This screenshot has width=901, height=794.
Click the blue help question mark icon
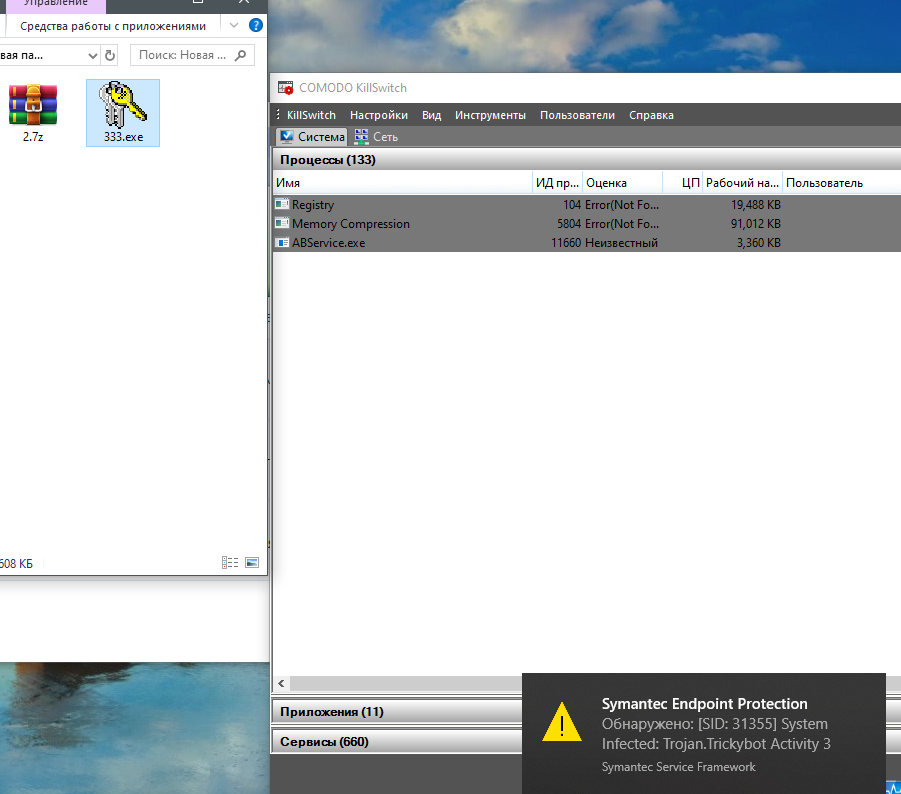(256, 25)
